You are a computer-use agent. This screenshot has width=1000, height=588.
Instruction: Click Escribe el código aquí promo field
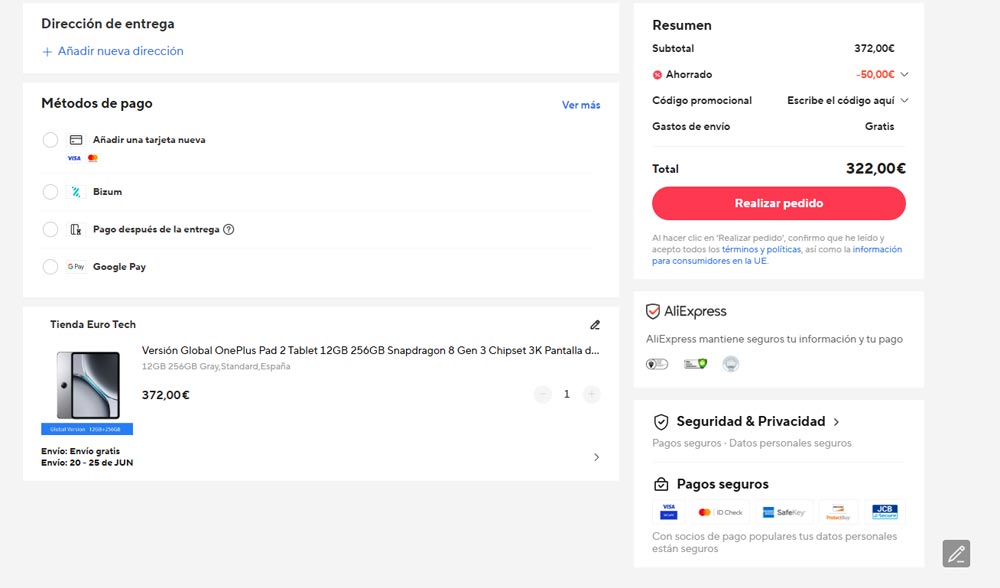point(841,101)
